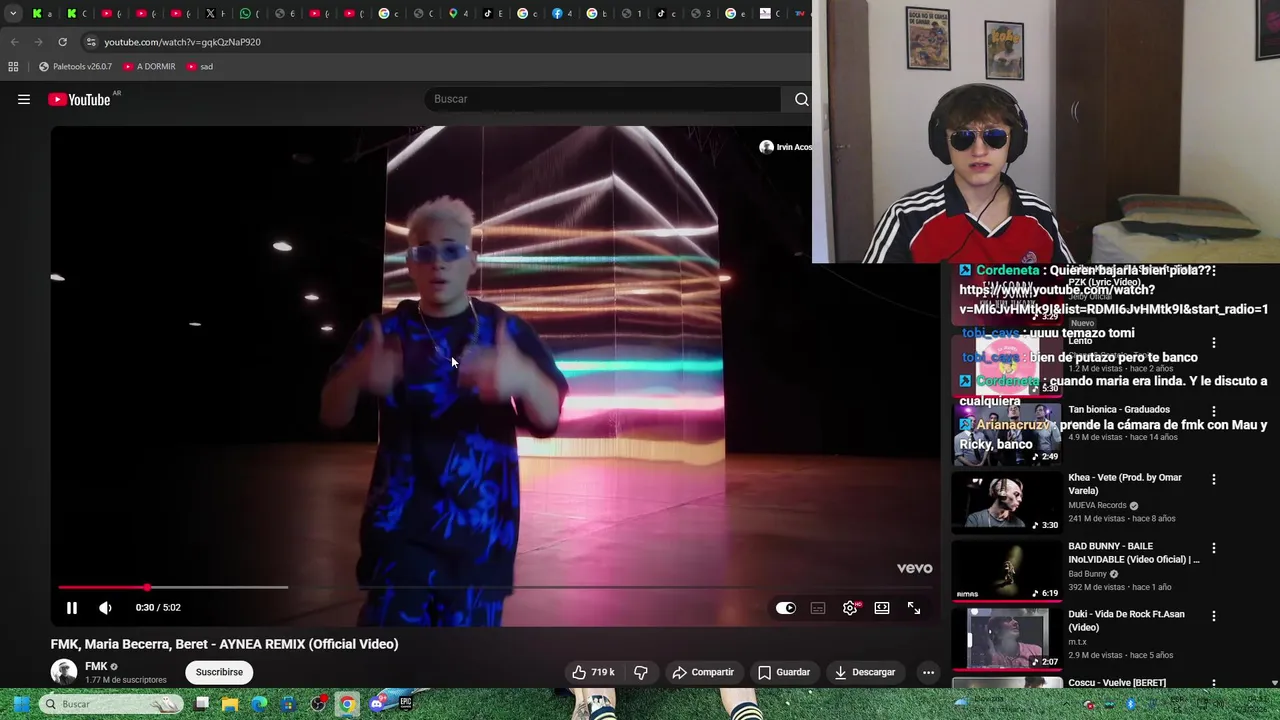Open Microsoft Edge from the taskbar
The image size is (1280, 720).
(259, 704)
